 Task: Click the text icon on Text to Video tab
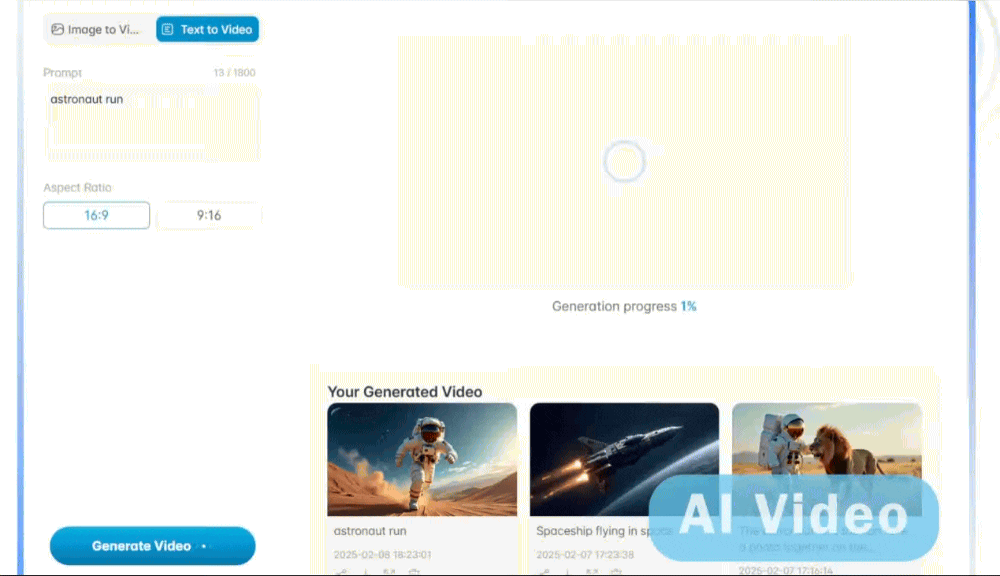[168, 29]
